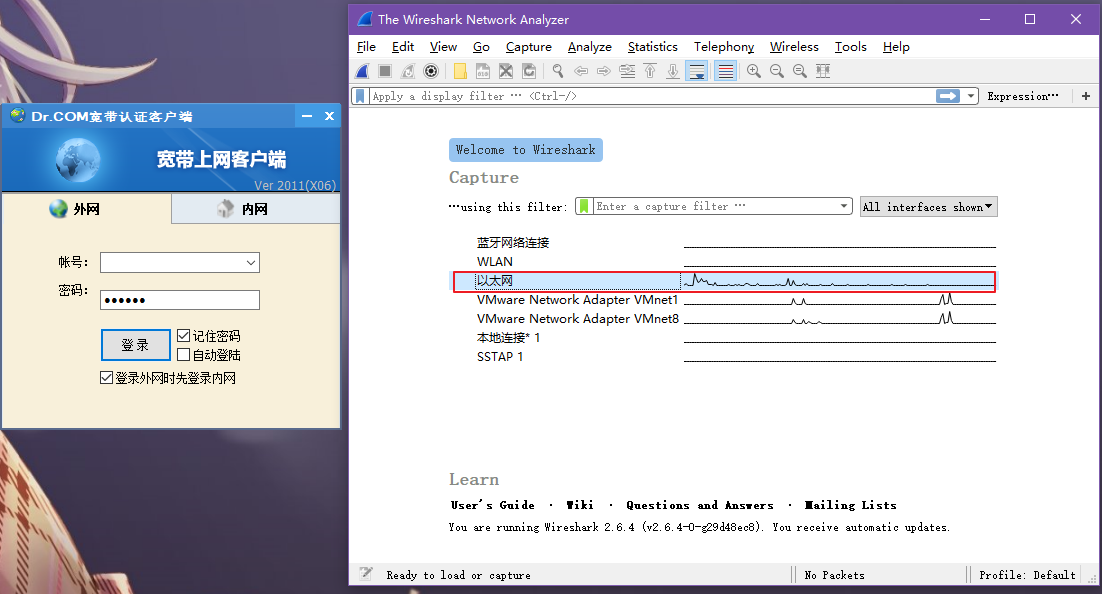This screenshot has width=1102, height=594.
Task: Click the zoom in toolbar icon
Action: (x=754, y=71)
